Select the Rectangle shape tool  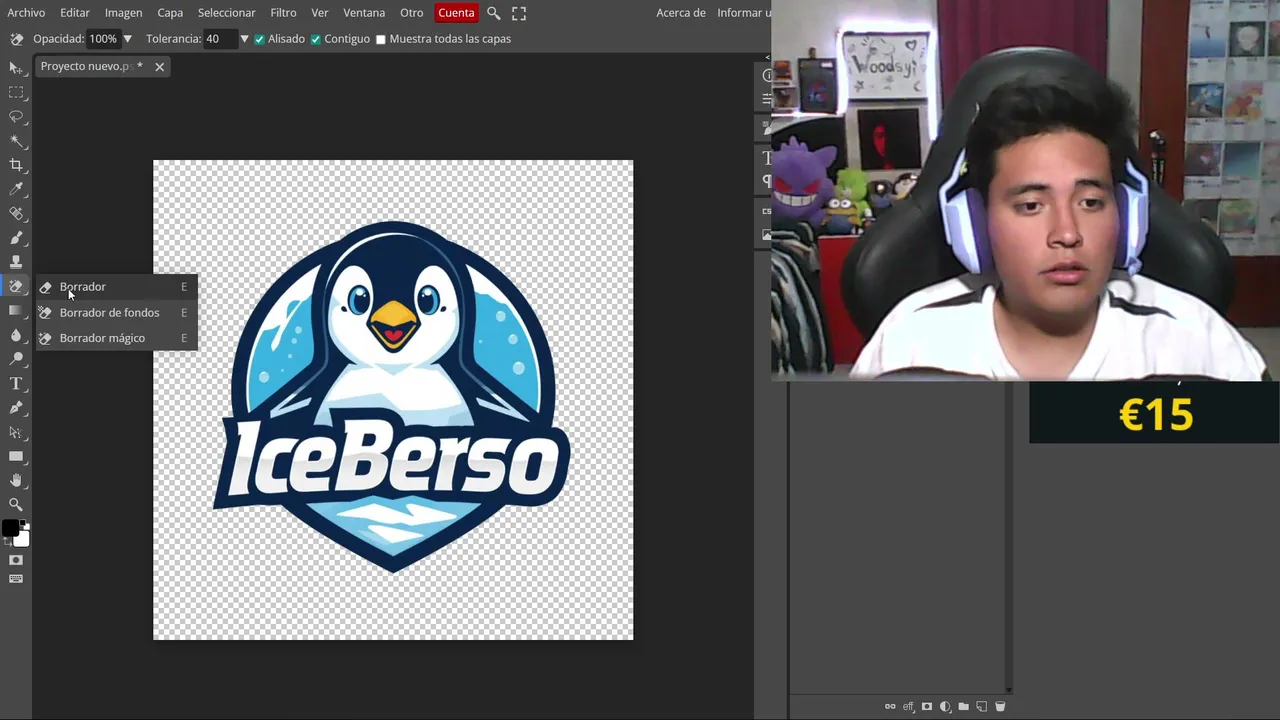(16, 457)
